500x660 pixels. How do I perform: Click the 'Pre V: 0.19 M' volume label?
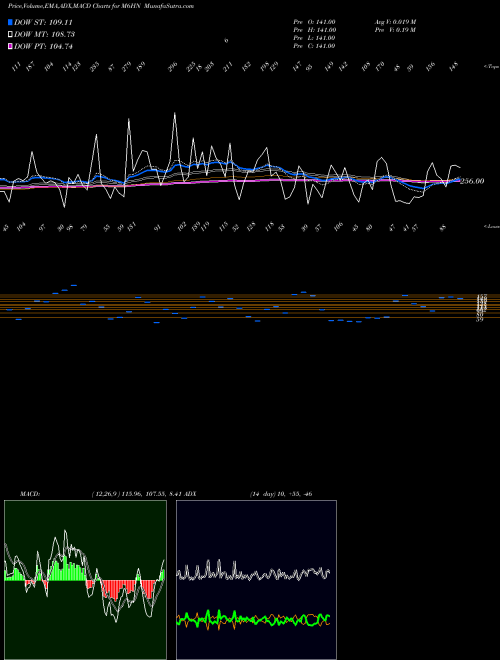(395, 30)
